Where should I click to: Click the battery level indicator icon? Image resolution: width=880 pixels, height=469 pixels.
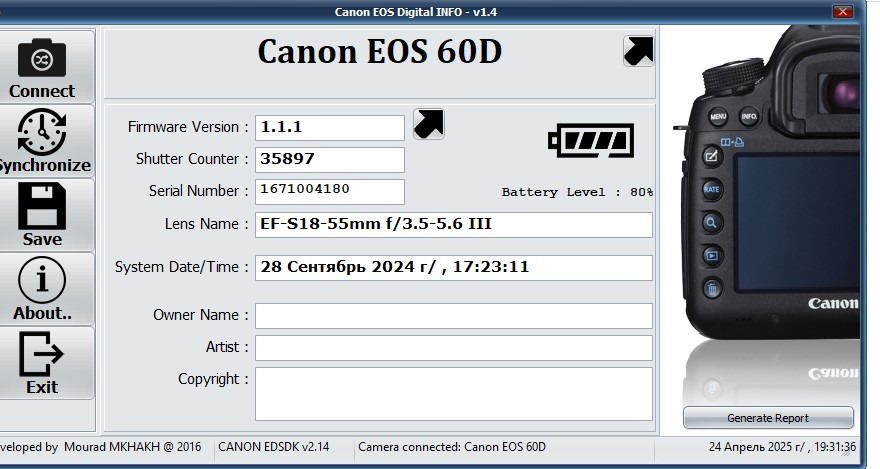click(591, 141)
